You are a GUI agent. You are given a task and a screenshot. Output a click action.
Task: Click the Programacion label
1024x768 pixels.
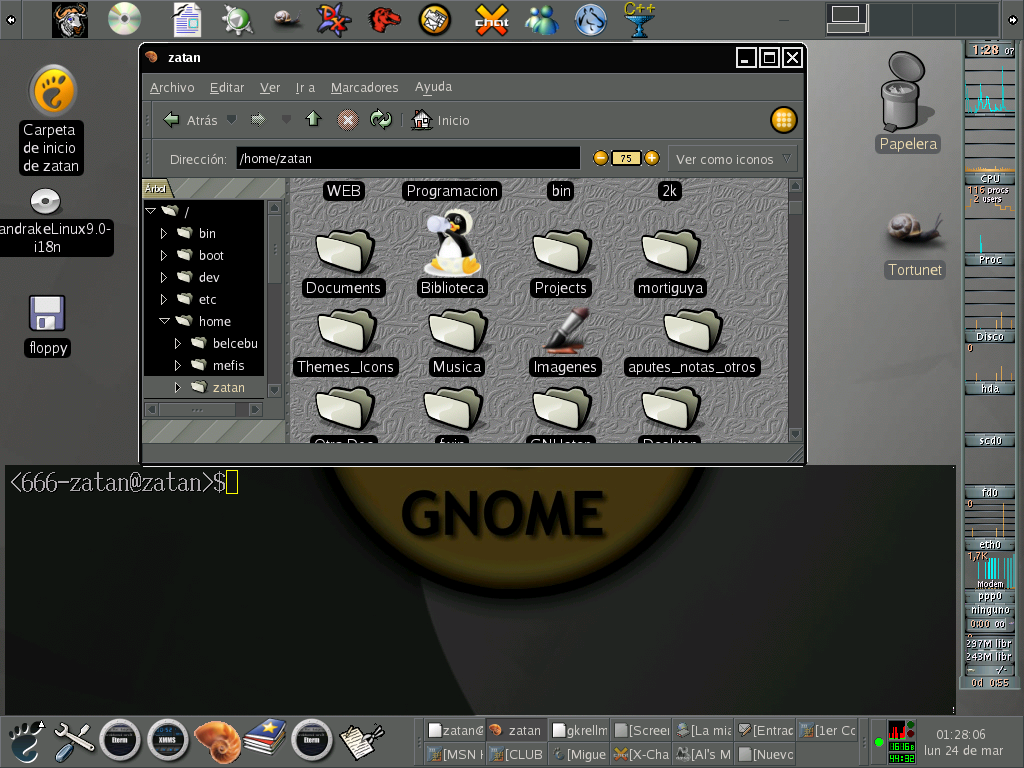(452, 191)
